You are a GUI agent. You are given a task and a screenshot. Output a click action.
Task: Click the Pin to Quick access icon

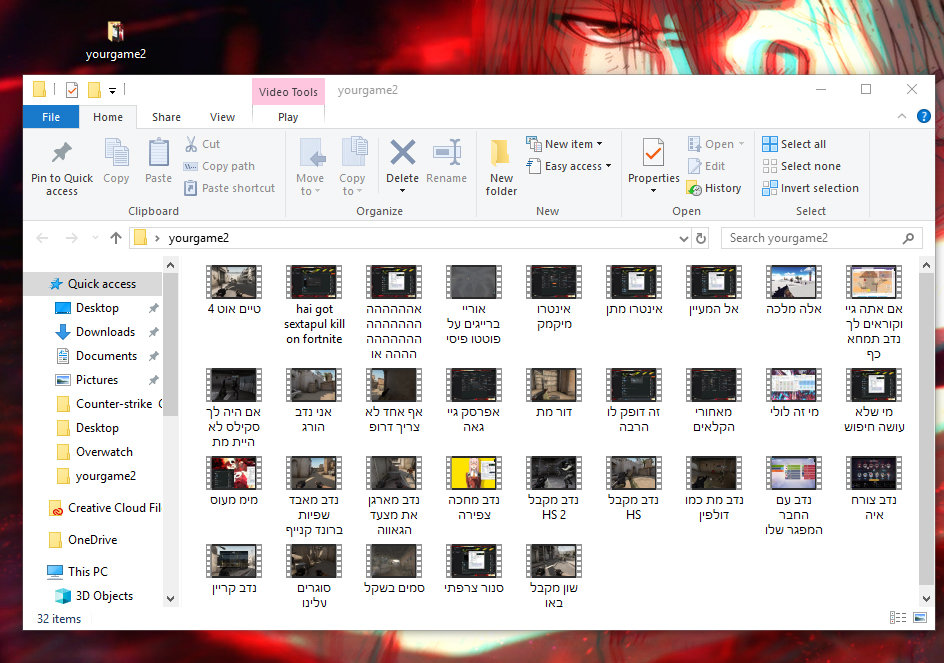pyautogui.click(x=61, y=153)
